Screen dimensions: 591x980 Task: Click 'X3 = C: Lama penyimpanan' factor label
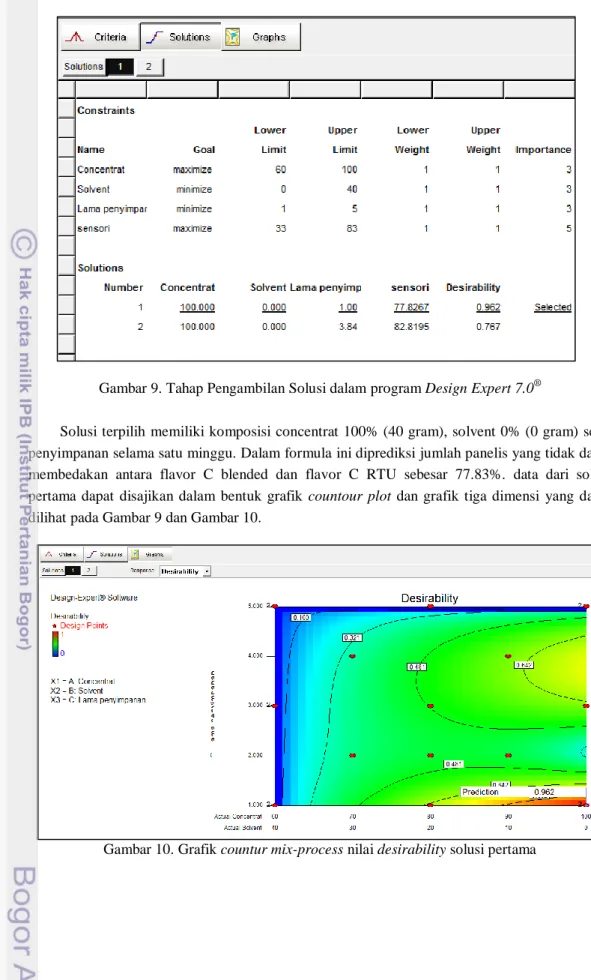[x=98, y=700]
